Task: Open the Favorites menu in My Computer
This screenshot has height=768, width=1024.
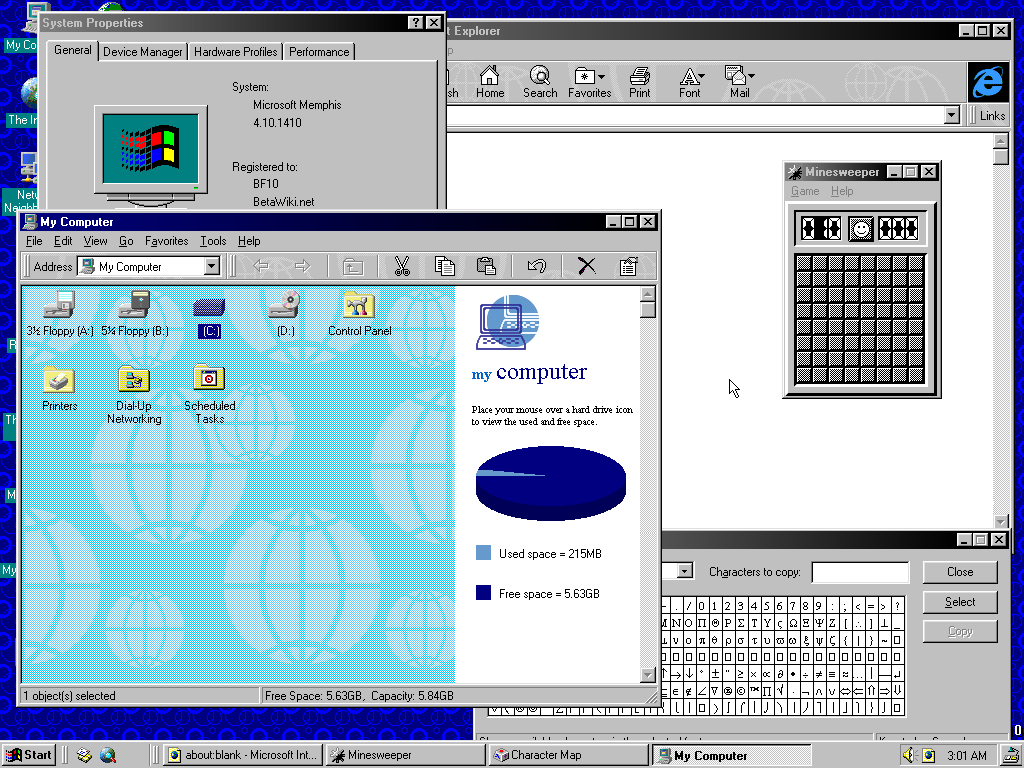Action: pos(167,241)
